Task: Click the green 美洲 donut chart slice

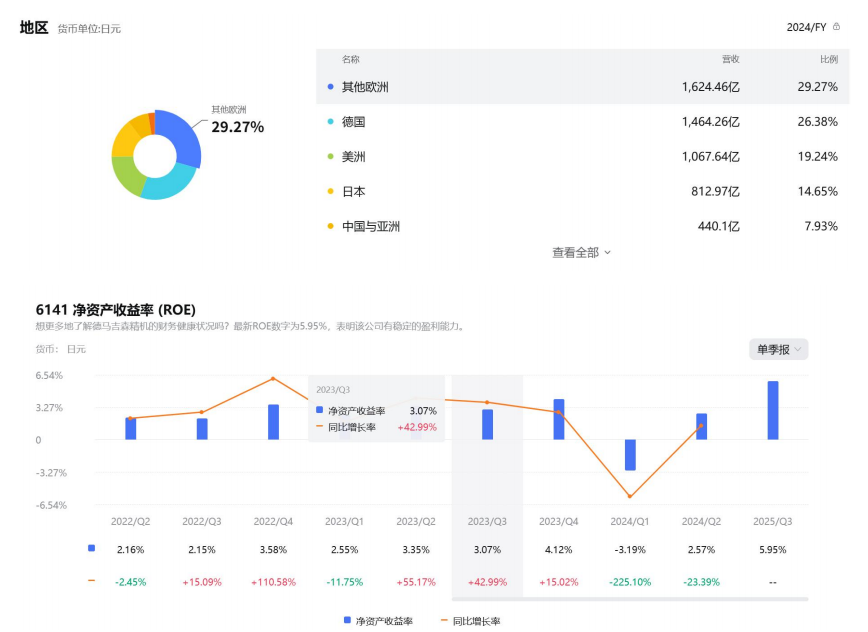Action: point(126,174)
